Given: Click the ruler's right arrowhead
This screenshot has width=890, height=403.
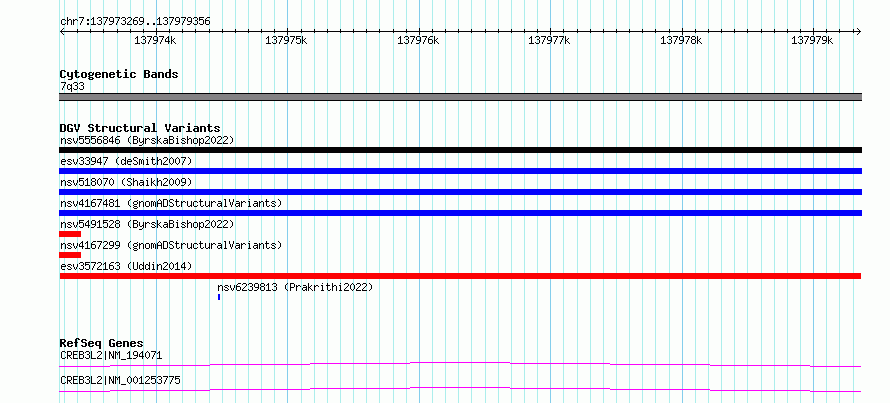Looking at the screenshot, I should click(859, 31).
